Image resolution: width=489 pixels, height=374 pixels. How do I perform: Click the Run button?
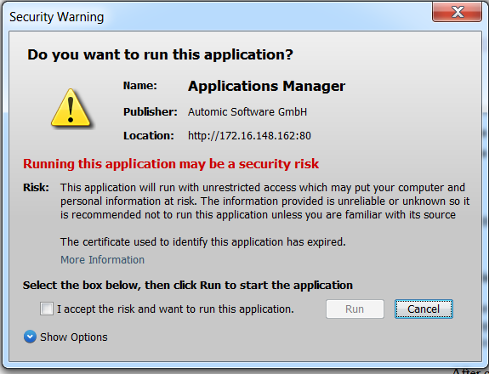(355, 309)
